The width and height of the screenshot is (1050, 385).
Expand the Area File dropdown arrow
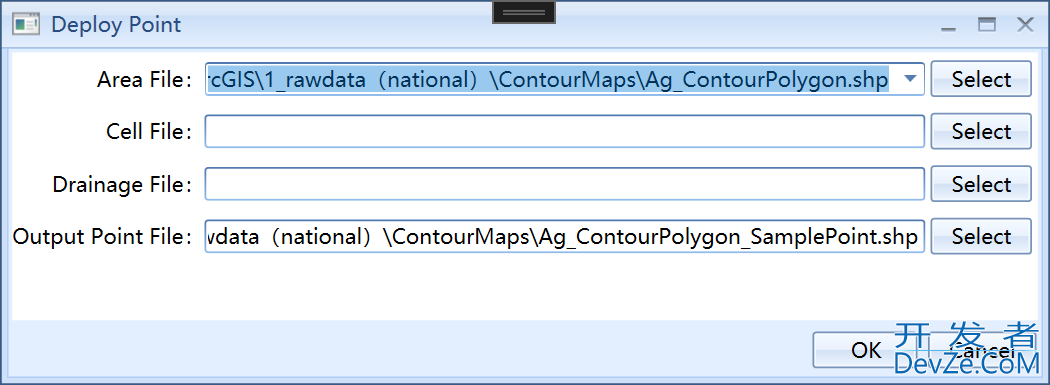coord(909,79)
